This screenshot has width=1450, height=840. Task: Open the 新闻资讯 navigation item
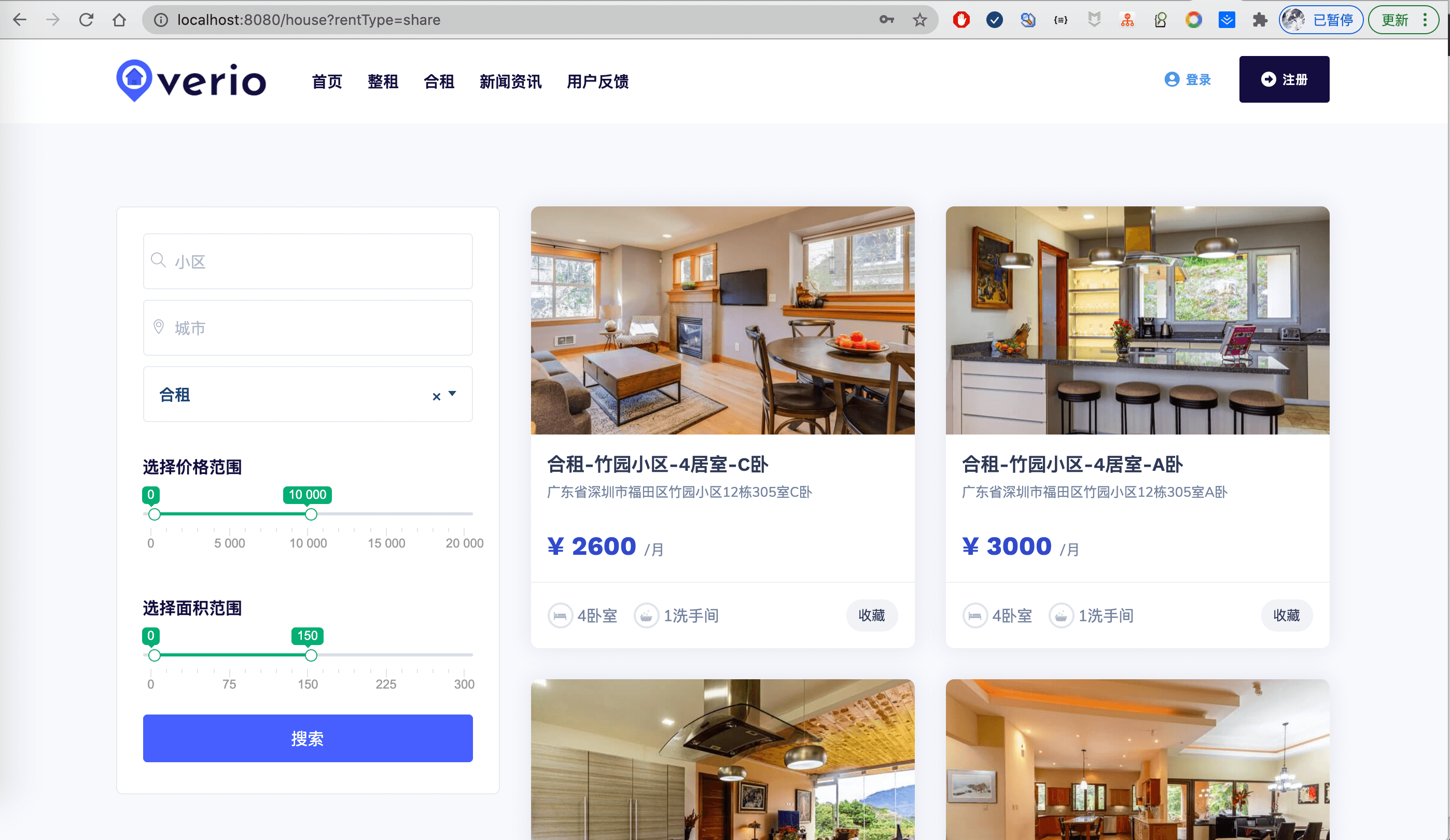pos(510,81)
